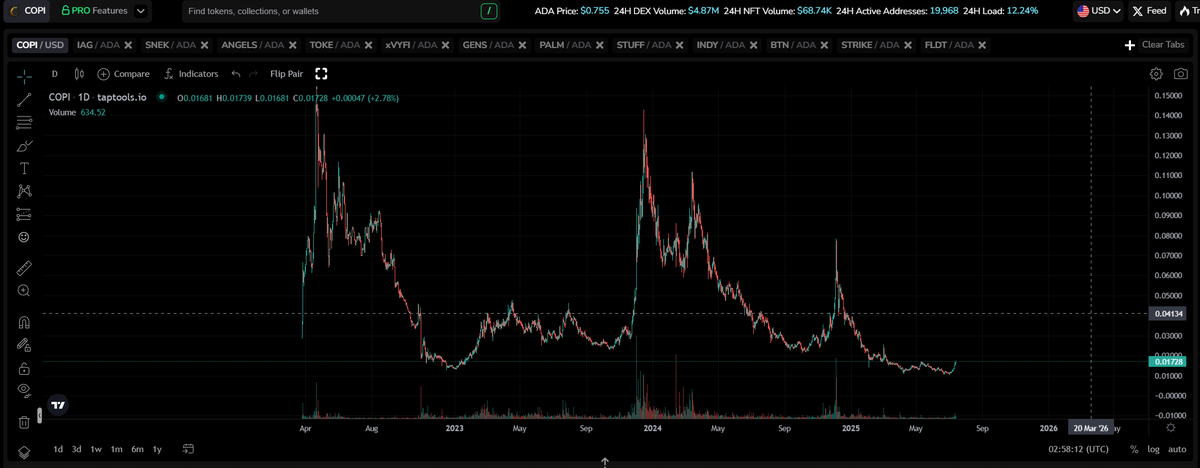Click the TradingView logo badge
The image size is (1200, 468).
(58, 405)
